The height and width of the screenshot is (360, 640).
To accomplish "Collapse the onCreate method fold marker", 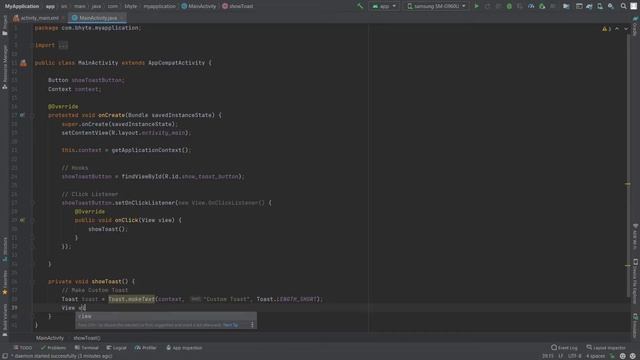I will 33,115.
